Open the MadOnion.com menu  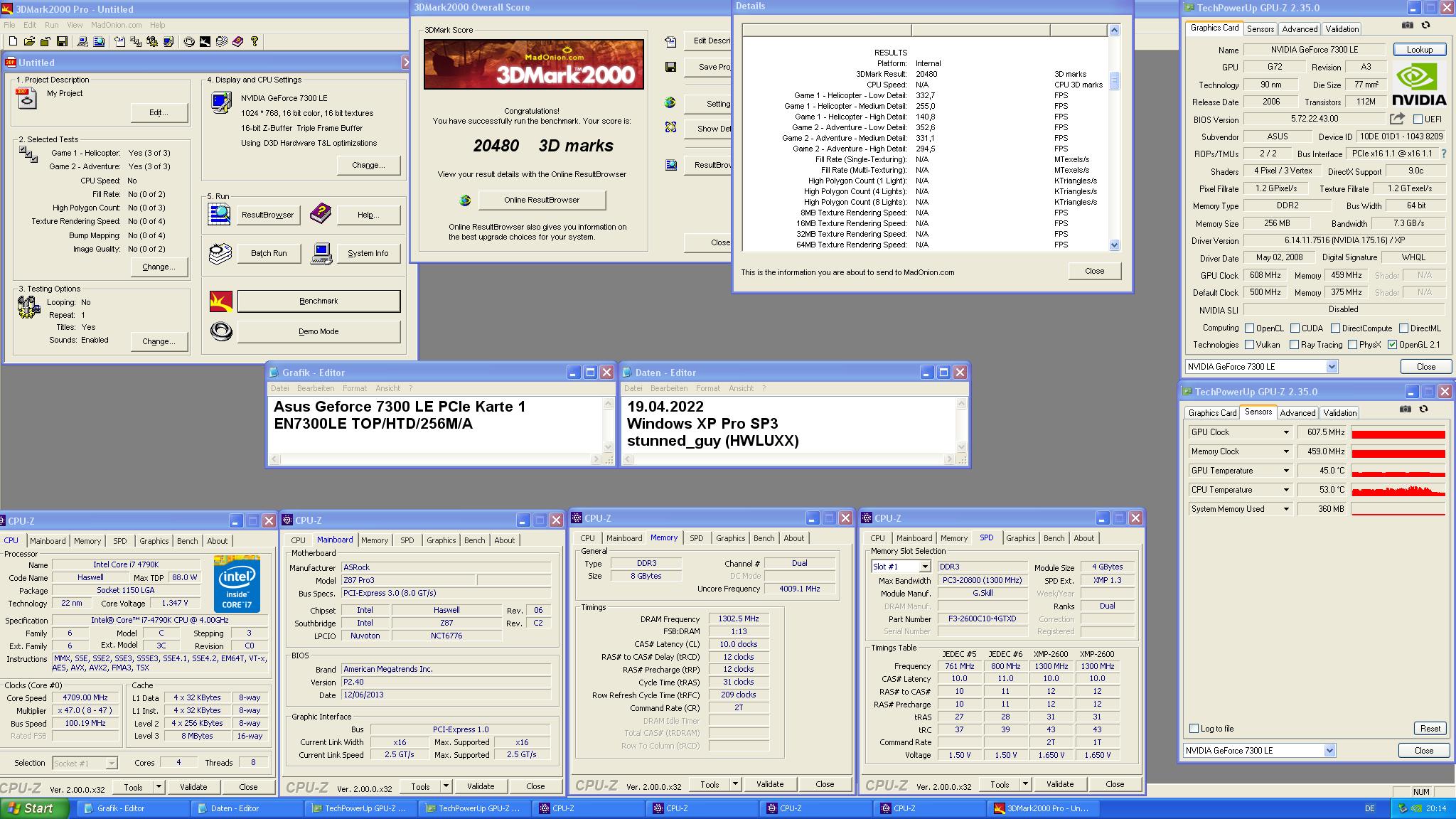tap(116, 25)
